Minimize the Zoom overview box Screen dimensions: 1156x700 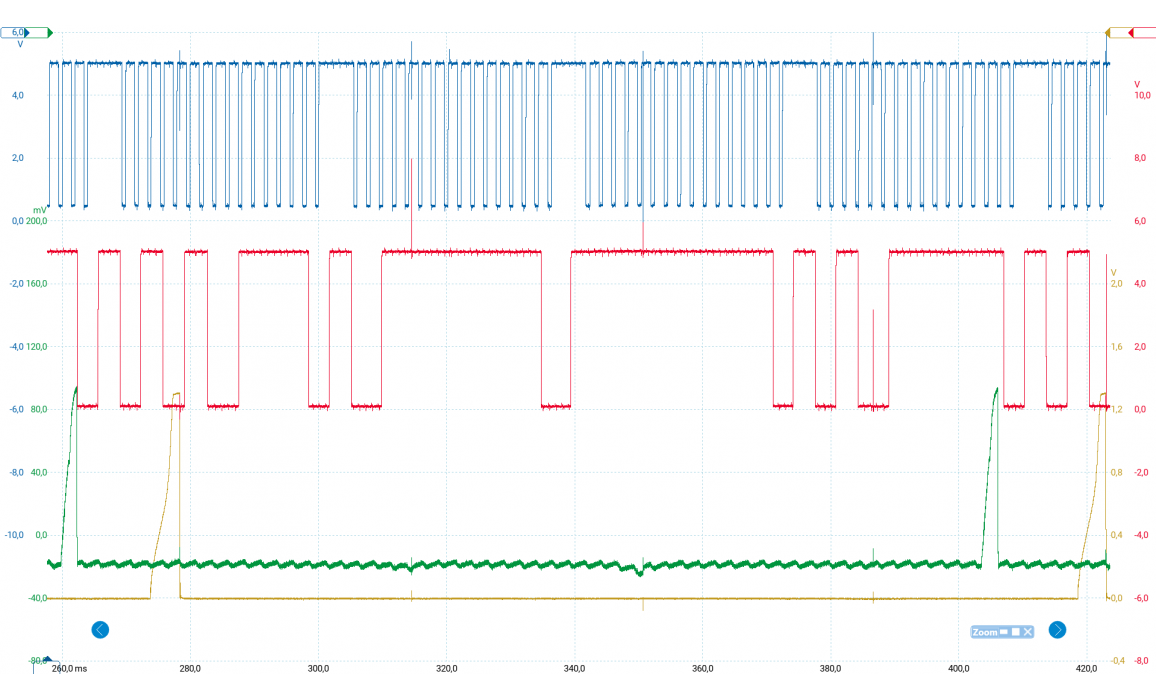point(1003,632)
